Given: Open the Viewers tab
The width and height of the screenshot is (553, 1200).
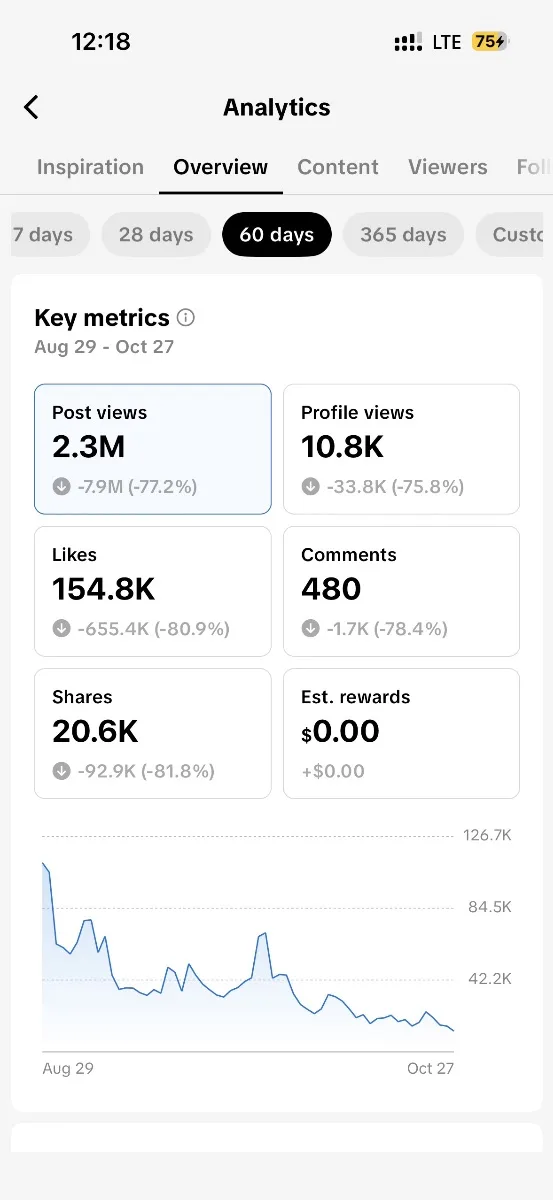Looking at the screenshot, I should [448, 167].
